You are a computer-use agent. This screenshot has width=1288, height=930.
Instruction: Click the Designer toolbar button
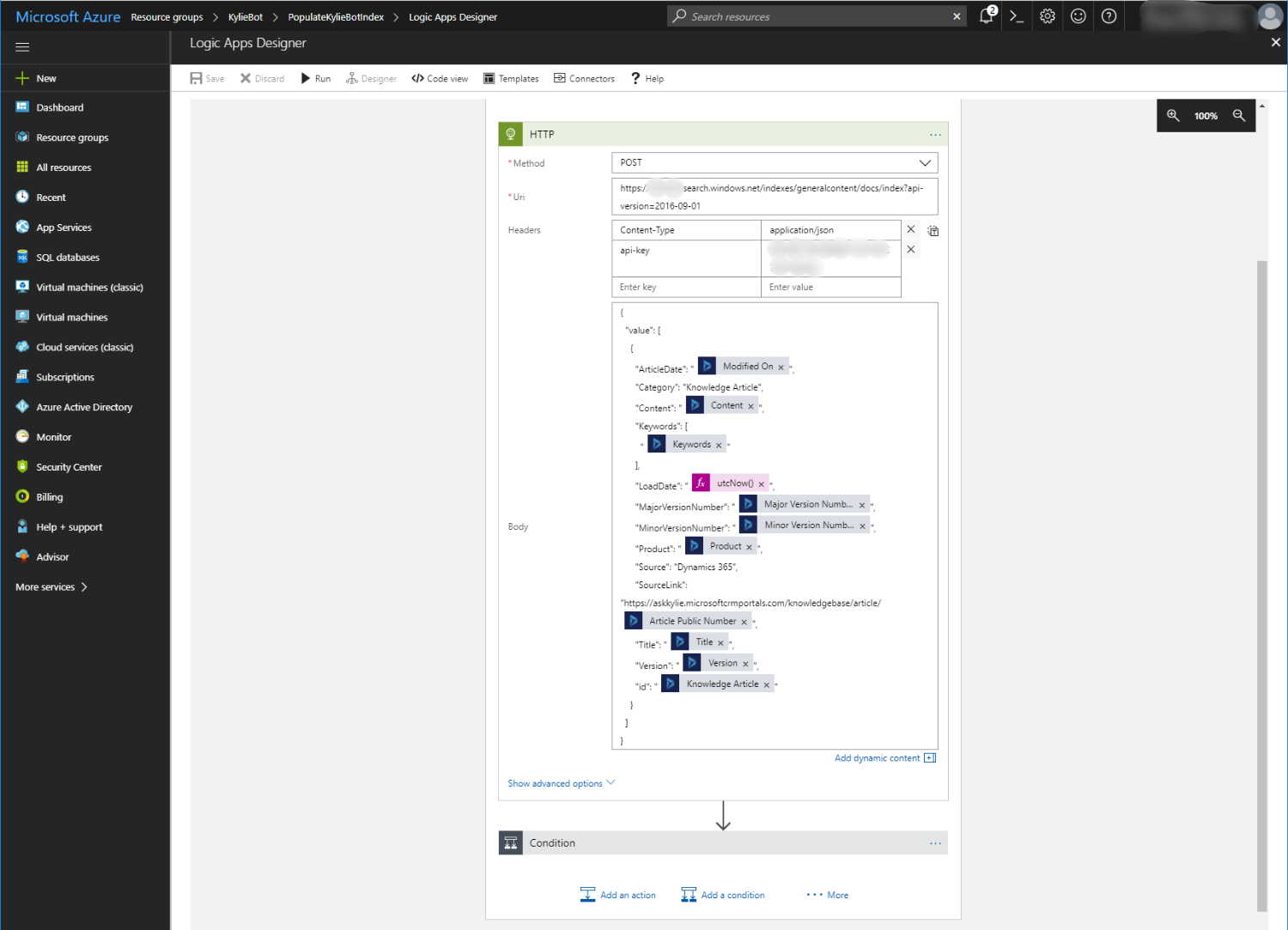click(x=371, y=78)
